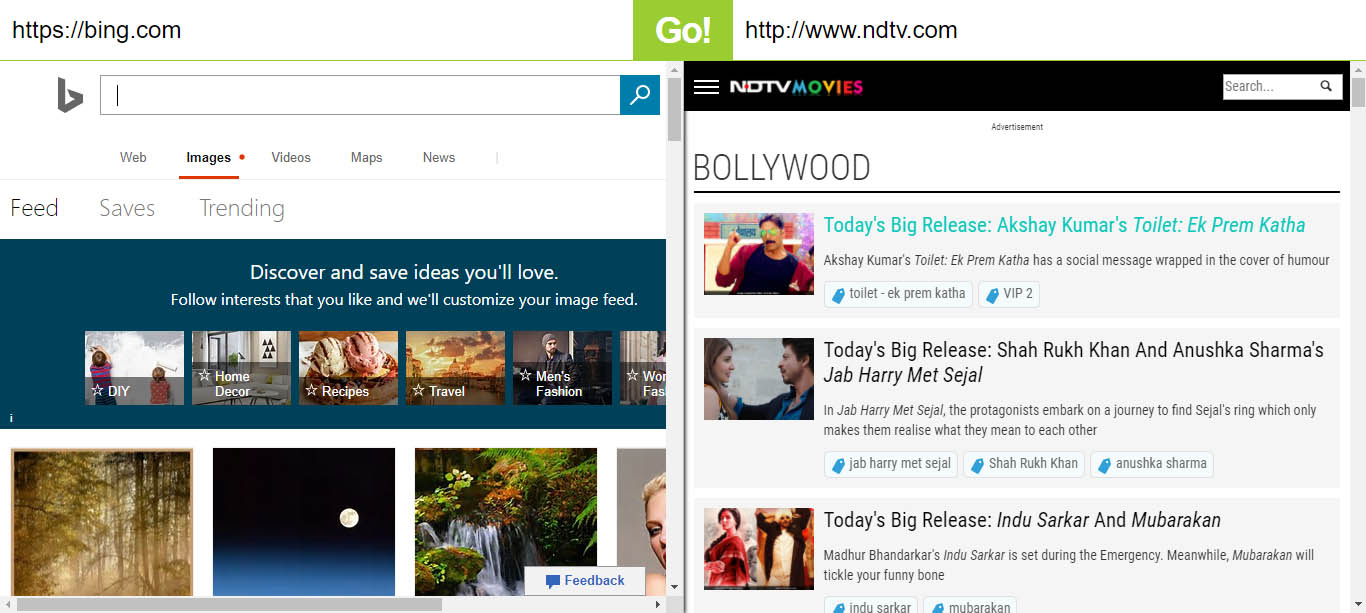The width and height of the screenshot is (1366, 613).
Task: Follow the DIY interest star tile
Action: click(x=134, y=368)
